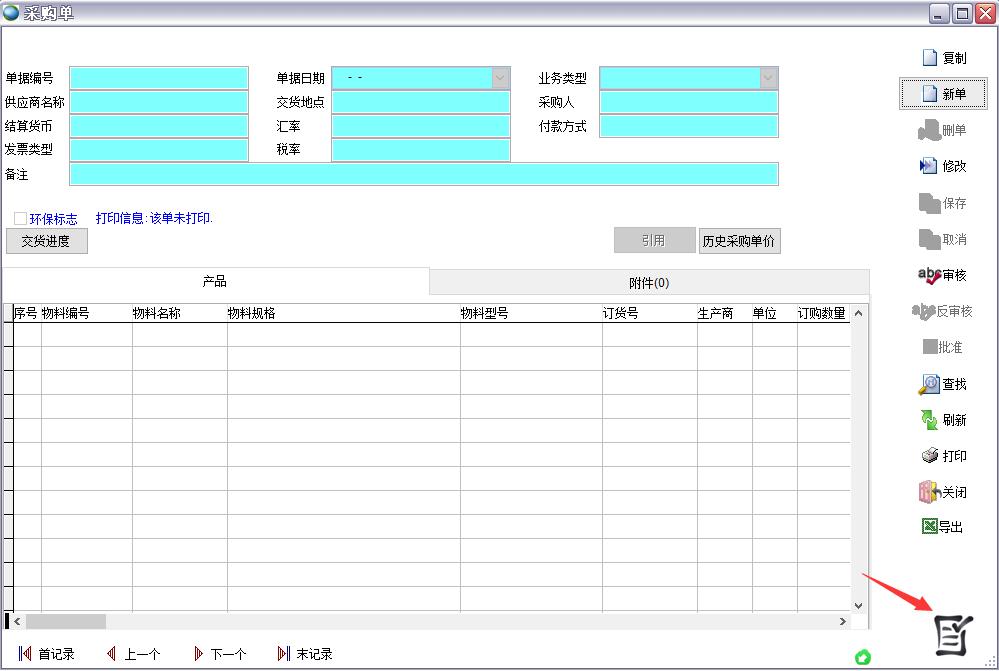Screen dimensions: 999x671
Task: Switch to the 附件(0) tab
Action: pyautogui.click(x=648, y=283)
